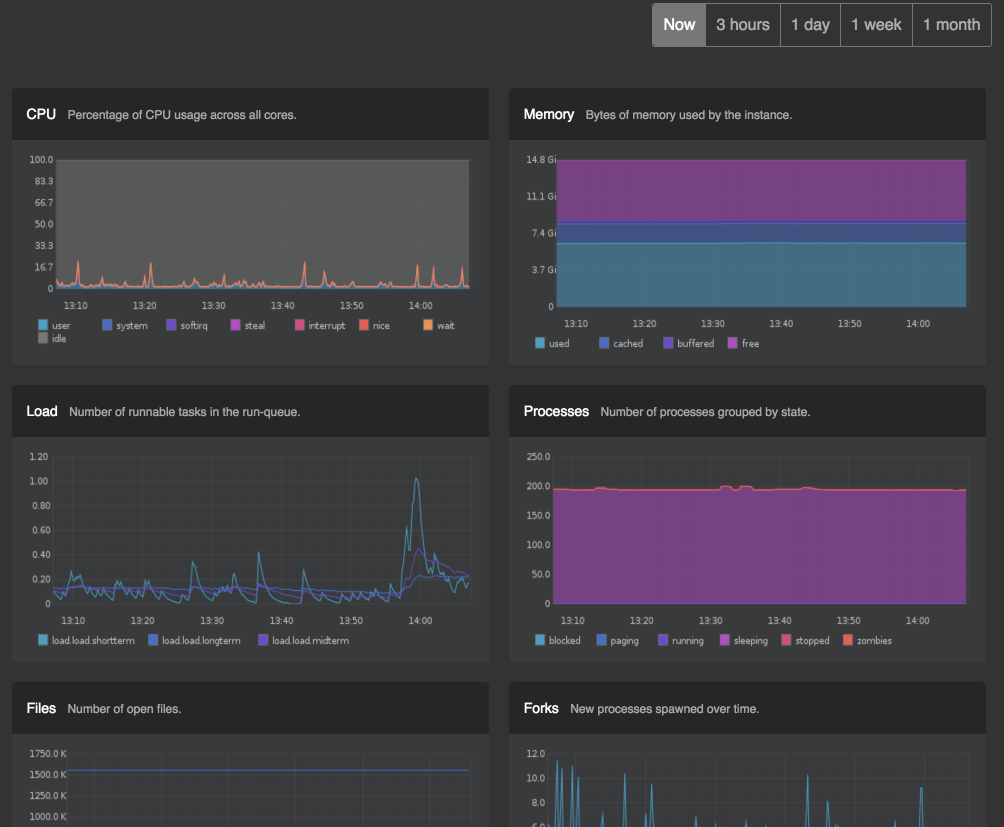1004x827 pixels.
Task: Click the CPU usage chart area
Action: tap(263, 224)
